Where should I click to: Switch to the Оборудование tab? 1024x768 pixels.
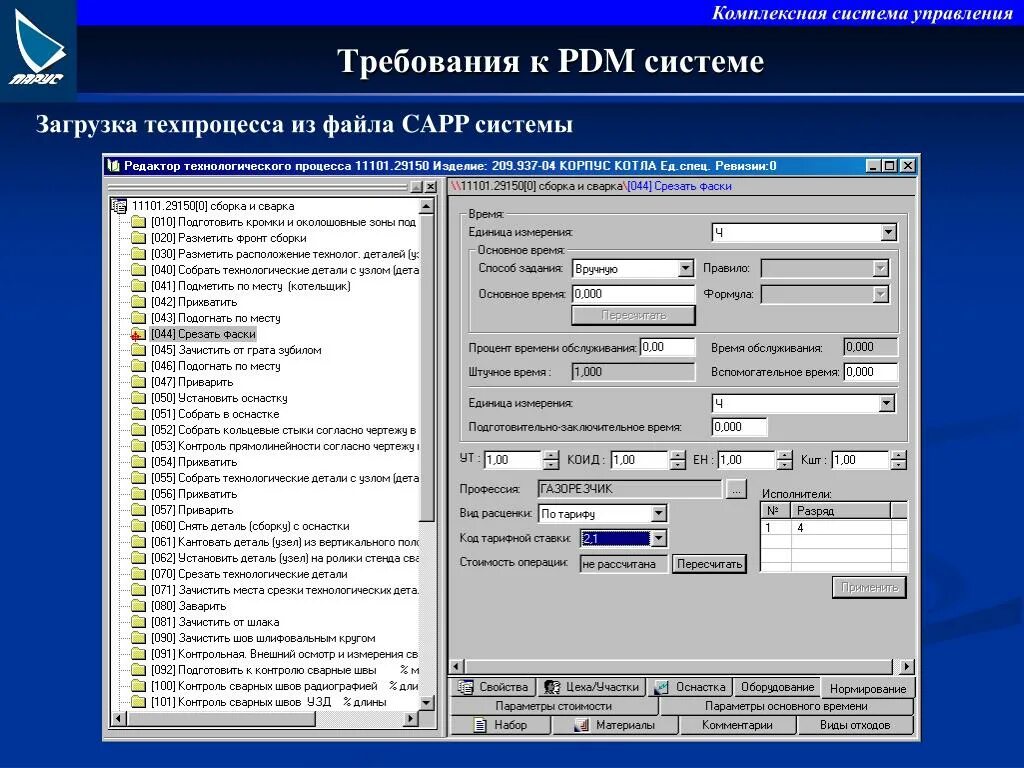click(x=777, y=687)
